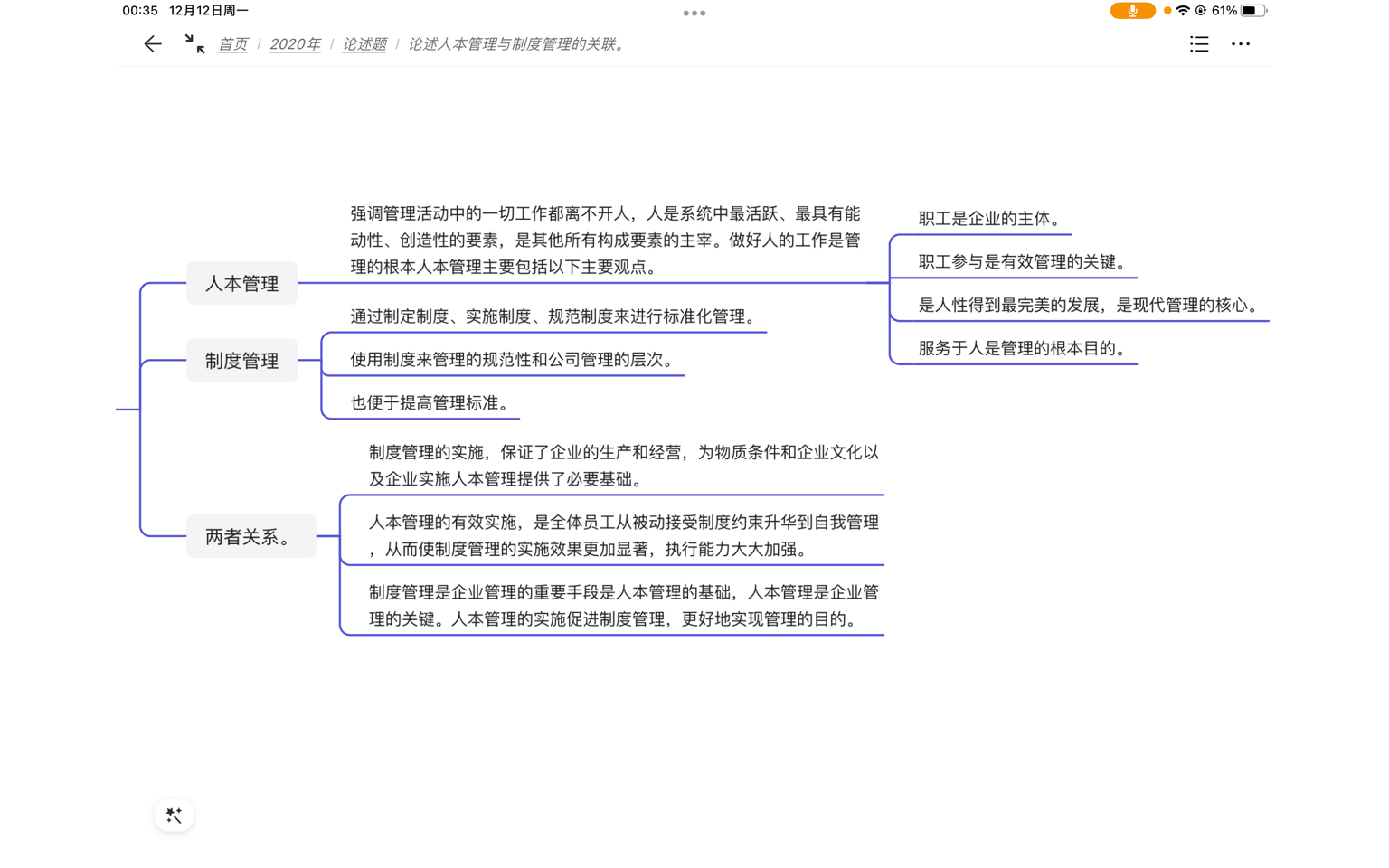Open the 首页 breadcrumb link

[232, 43]
